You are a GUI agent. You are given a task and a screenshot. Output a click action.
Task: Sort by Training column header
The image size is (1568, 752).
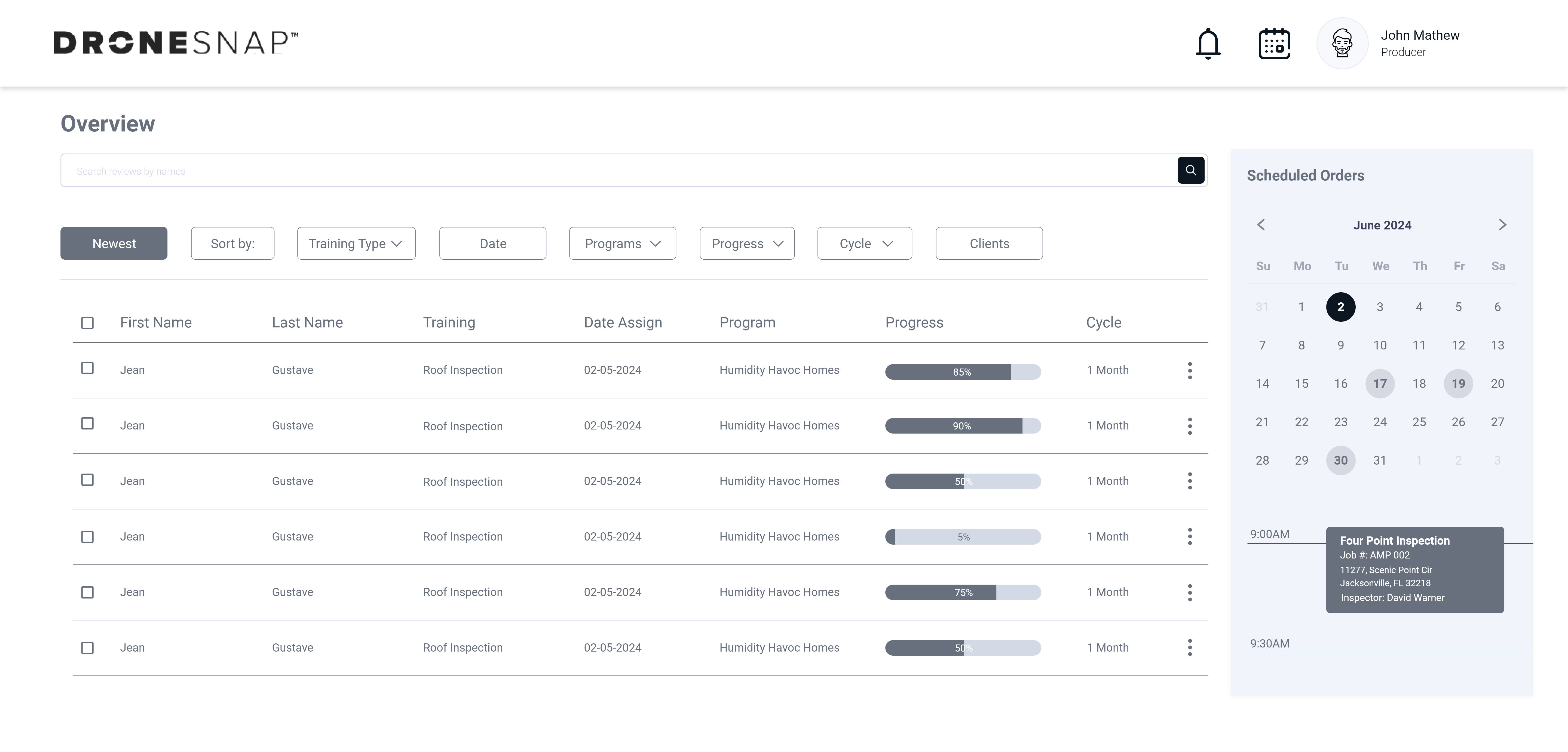(449, 323)
